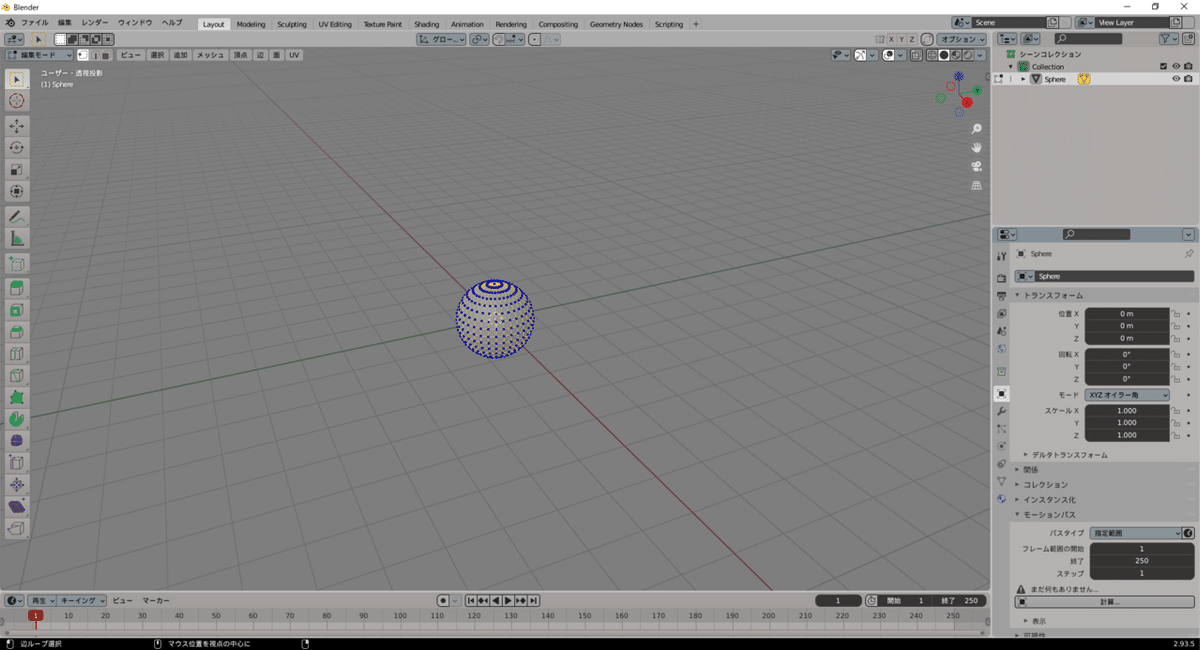Collapse the Collection tree in outliner

click(1011, 67)
